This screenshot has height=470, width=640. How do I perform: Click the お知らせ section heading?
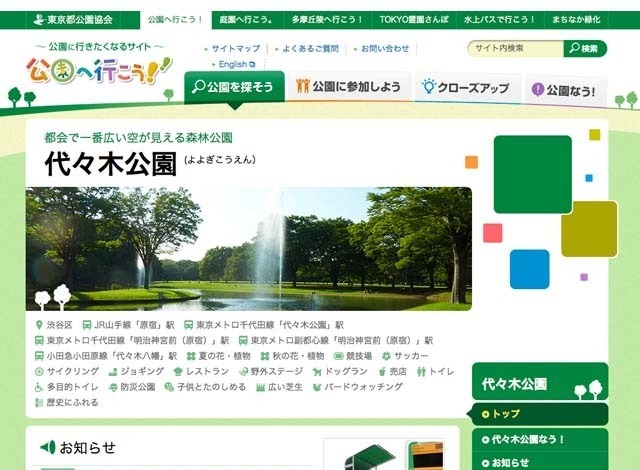pyautogui.click(x=78, y=448)
